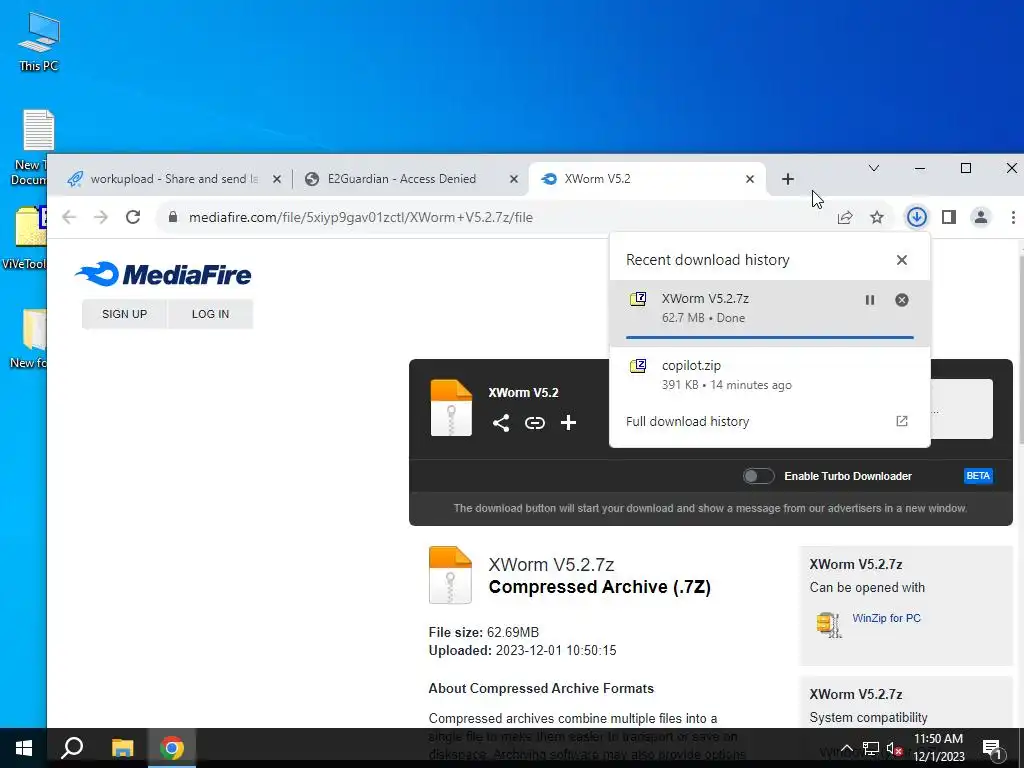
Task: Click the New folder desktop icon
Action: click(x=28, y=339)
